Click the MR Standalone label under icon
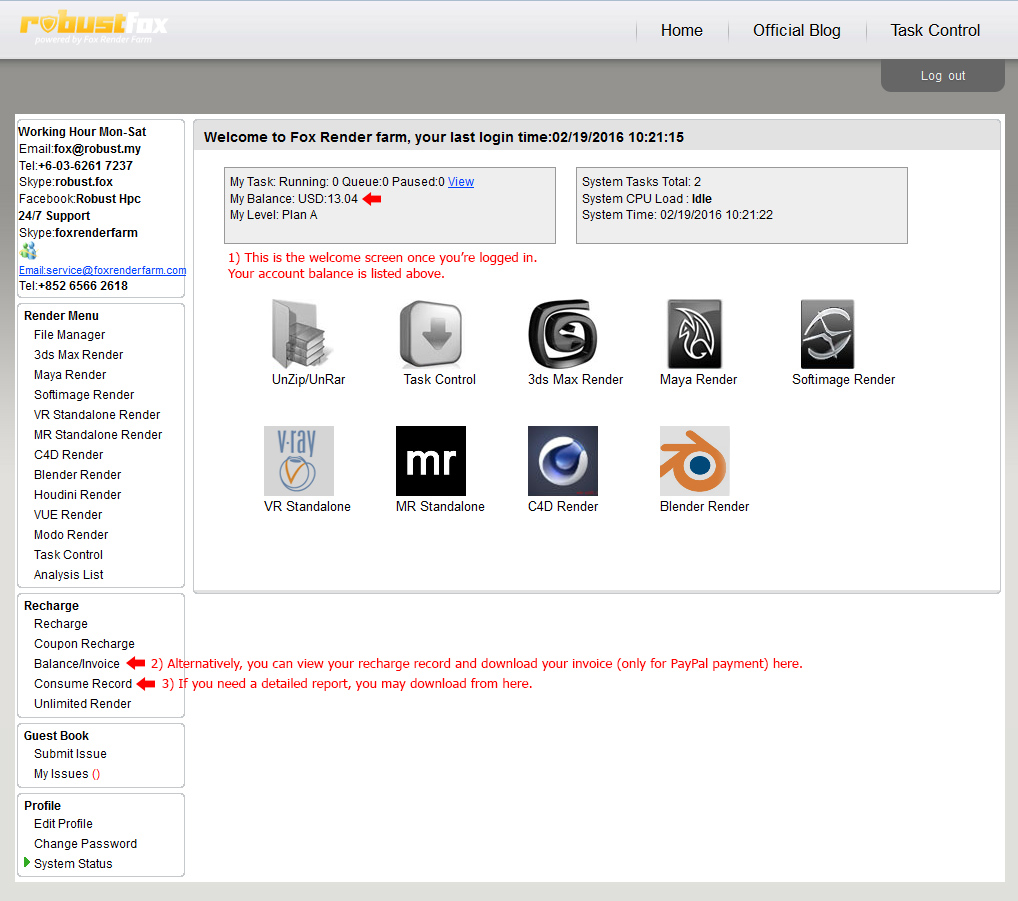Screen dimensions: 1018x901 (440, 507)
